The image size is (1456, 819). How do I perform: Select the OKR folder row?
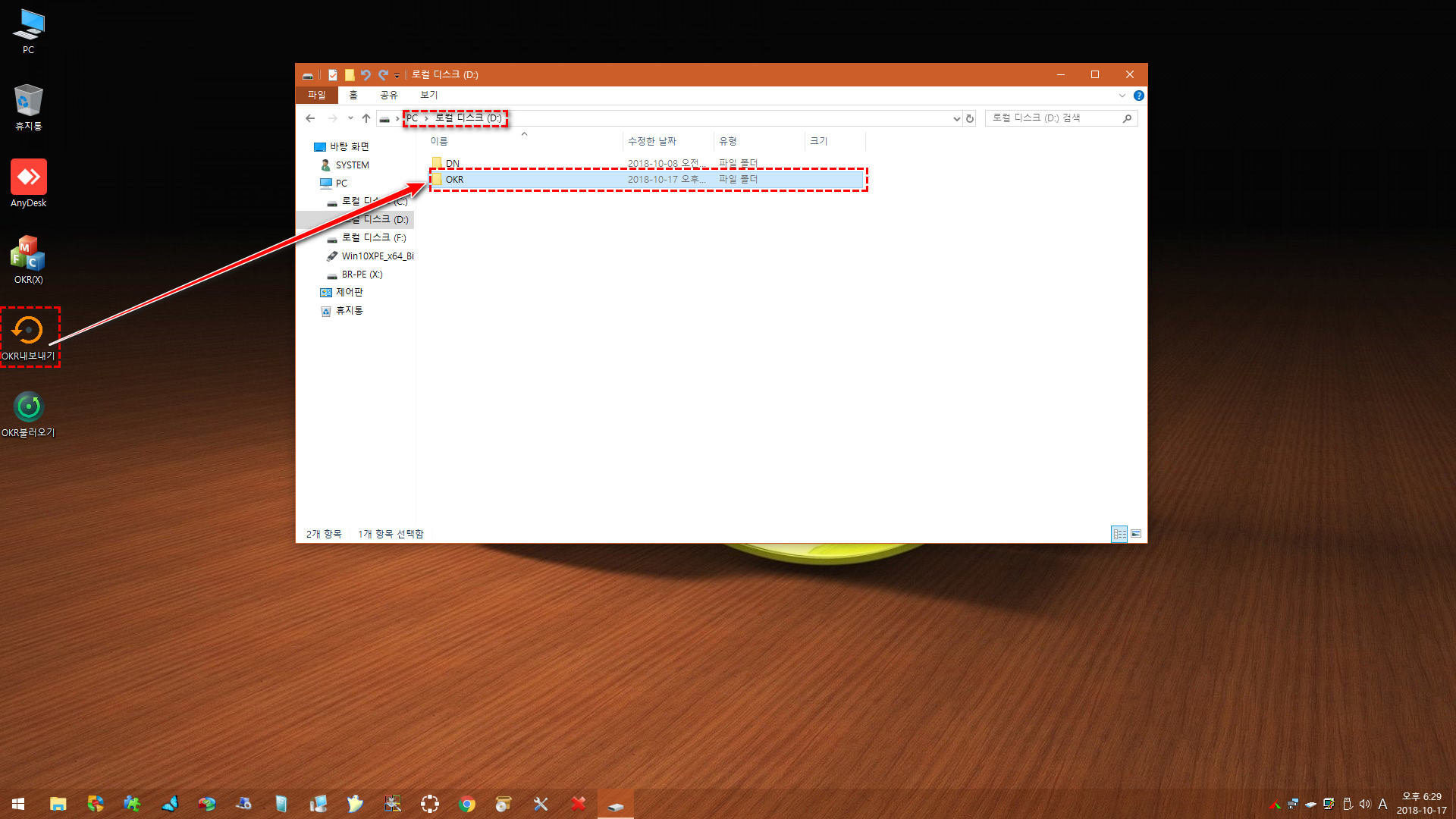pyautogui.click(x=647, y=180)
